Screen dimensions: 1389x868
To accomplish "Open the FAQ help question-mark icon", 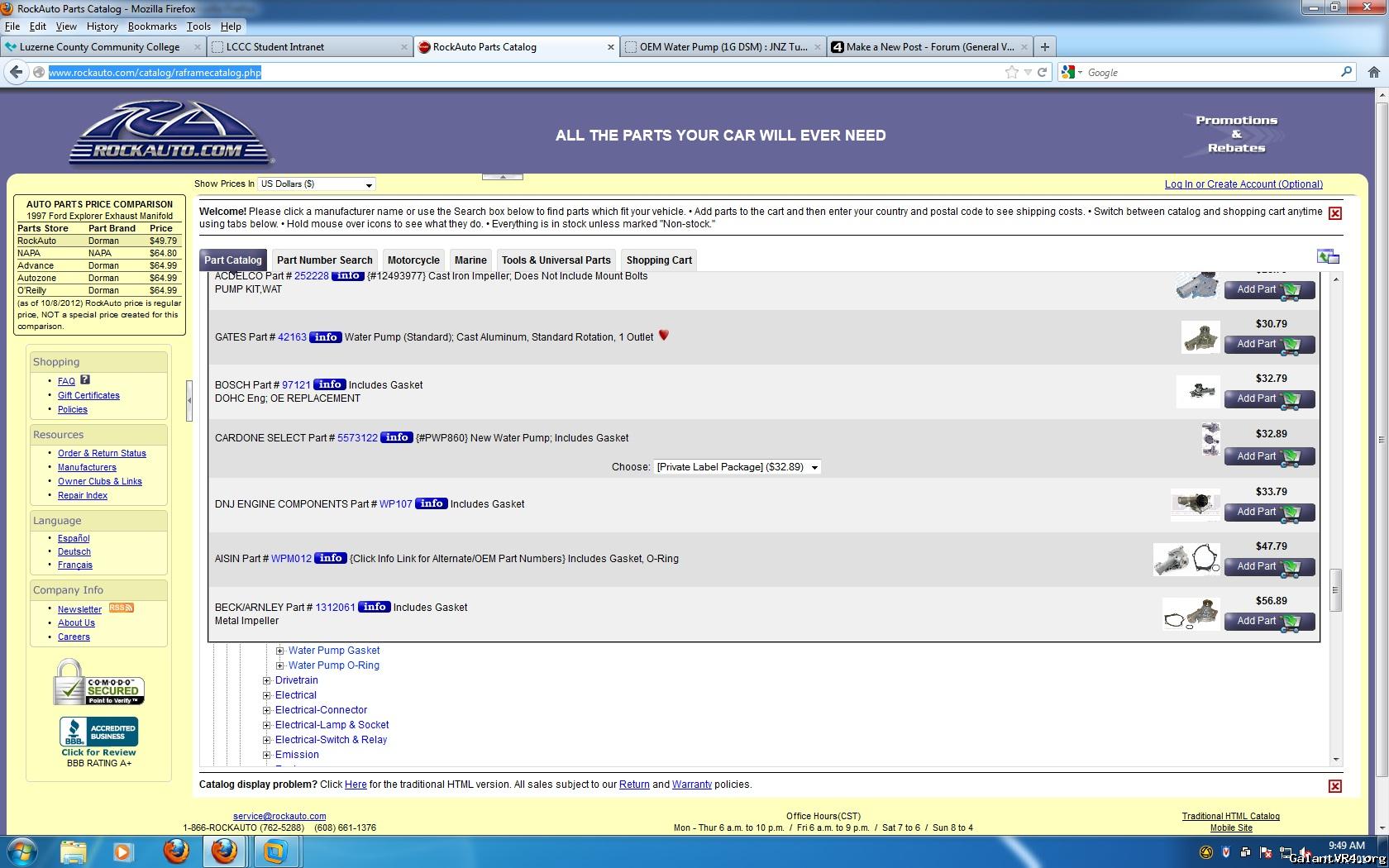I will click(x=85, y=380).
